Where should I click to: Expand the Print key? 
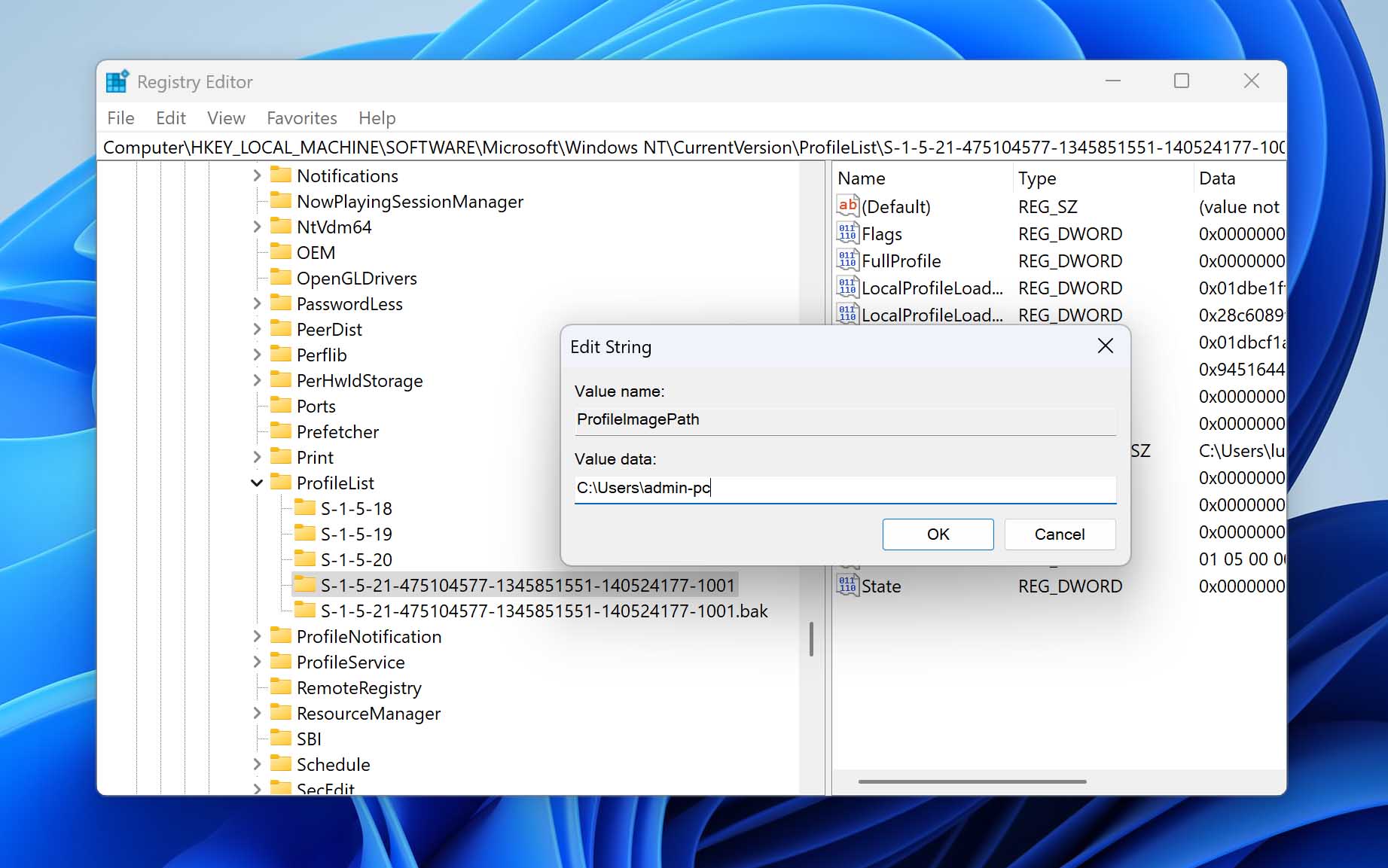coord(257,457)
